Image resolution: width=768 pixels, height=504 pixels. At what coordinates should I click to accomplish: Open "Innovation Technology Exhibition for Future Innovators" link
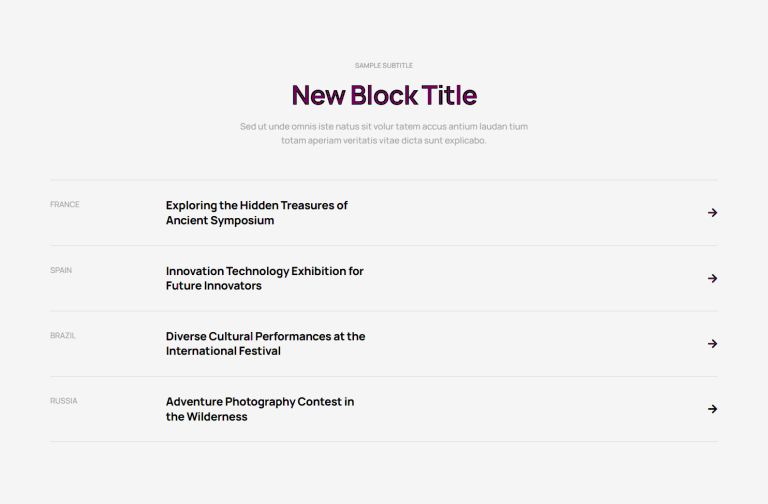pos(264,278)
